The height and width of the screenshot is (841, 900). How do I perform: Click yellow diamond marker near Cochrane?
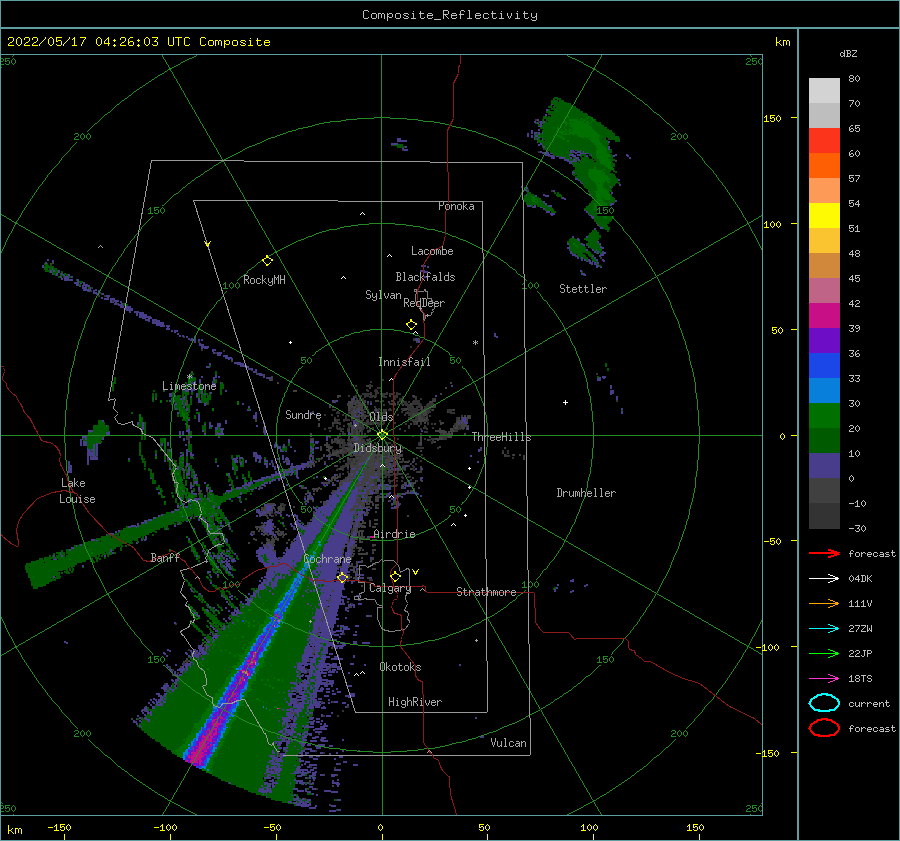point(342,578)
